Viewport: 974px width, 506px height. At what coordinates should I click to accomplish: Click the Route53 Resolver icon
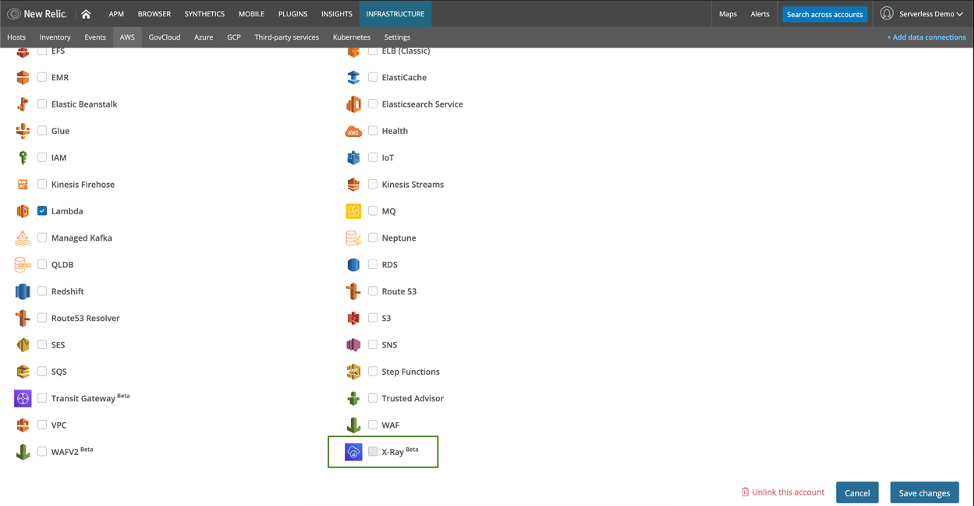(x=23, y=318)
